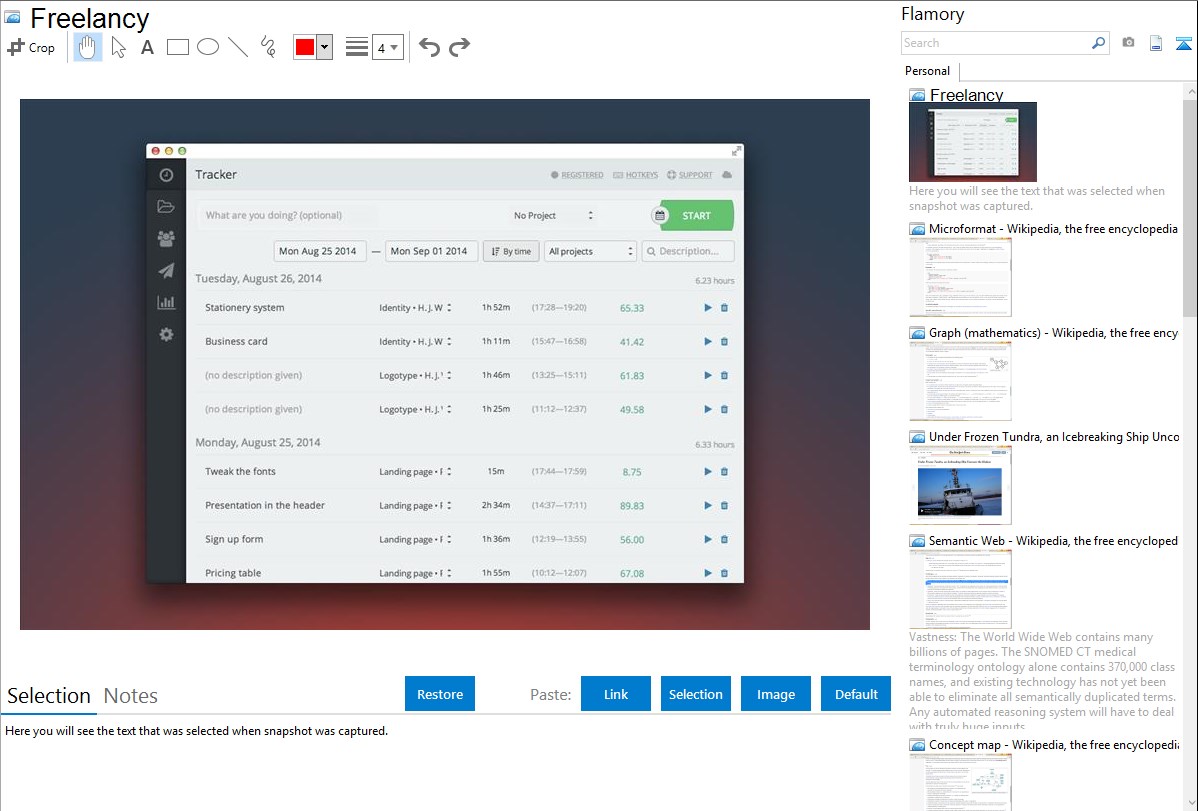The width and height of the screenshot is (1198, 811).
Task: Open the line width dropdown showing 4
Action: coord(387,47)
